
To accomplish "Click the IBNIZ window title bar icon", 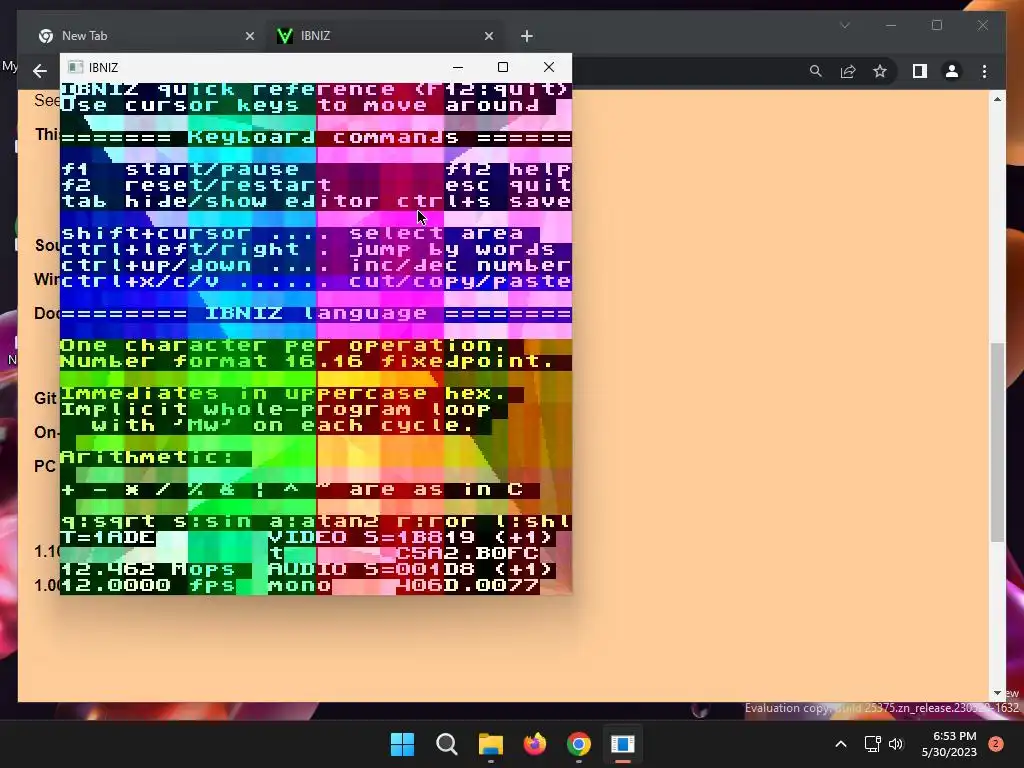I will 75,67.
